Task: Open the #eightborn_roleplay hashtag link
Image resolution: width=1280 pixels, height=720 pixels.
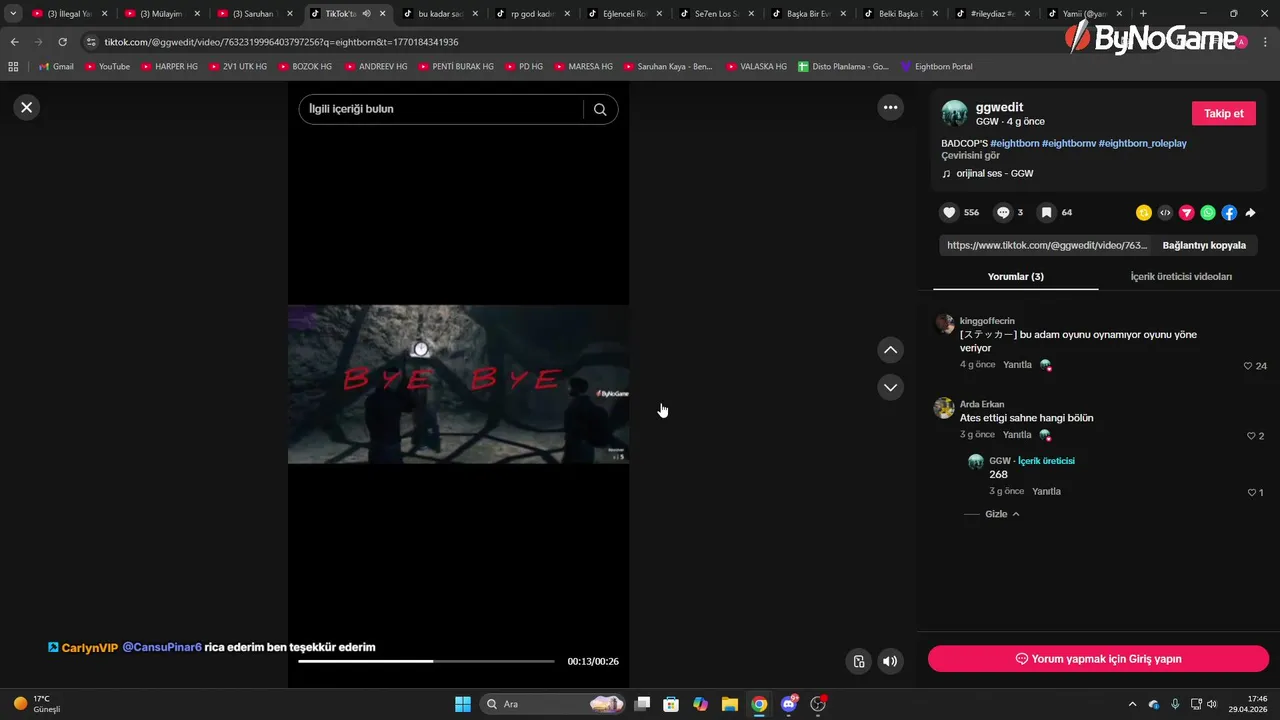Action: (x=1143, y=143)
